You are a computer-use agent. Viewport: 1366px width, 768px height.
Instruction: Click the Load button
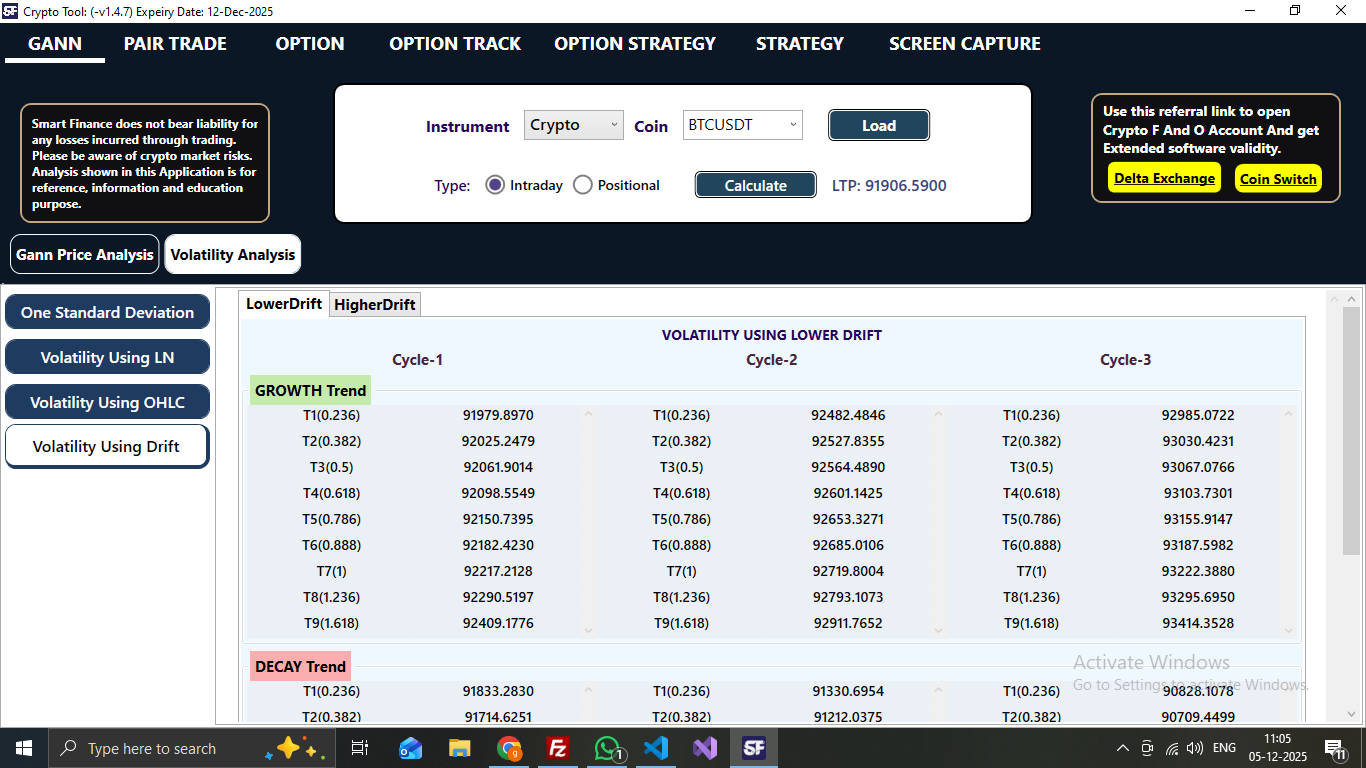click(878, 125)
